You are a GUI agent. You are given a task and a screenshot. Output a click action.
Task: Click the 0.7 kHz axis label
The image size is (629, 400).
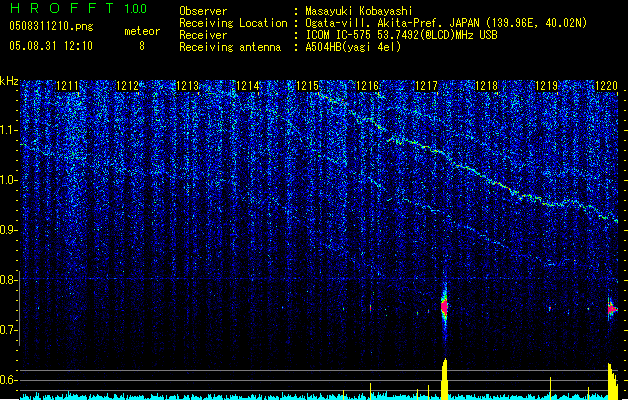pos(9,330)
